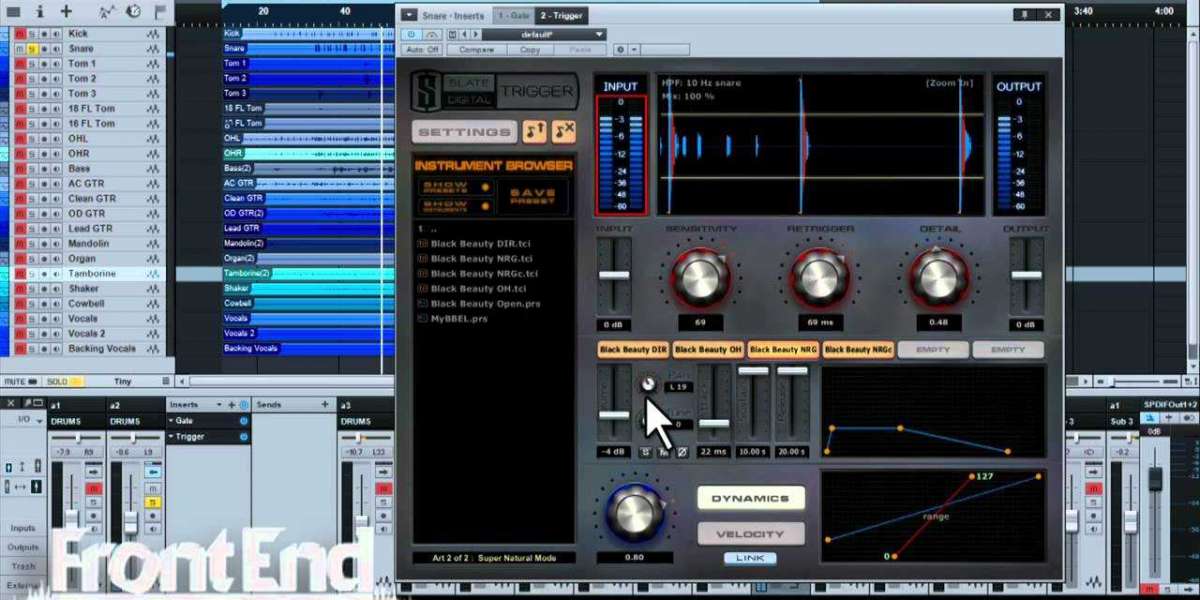Image resolution: width=1200 pixels, height=600 pixels.
Task: Open the Inserts header dropdown arrow
Action: [219, 405]
